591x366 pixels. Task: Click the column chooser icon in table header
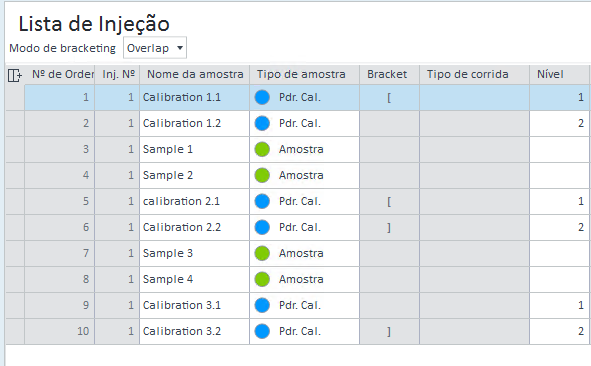click(x=15, y=75)
